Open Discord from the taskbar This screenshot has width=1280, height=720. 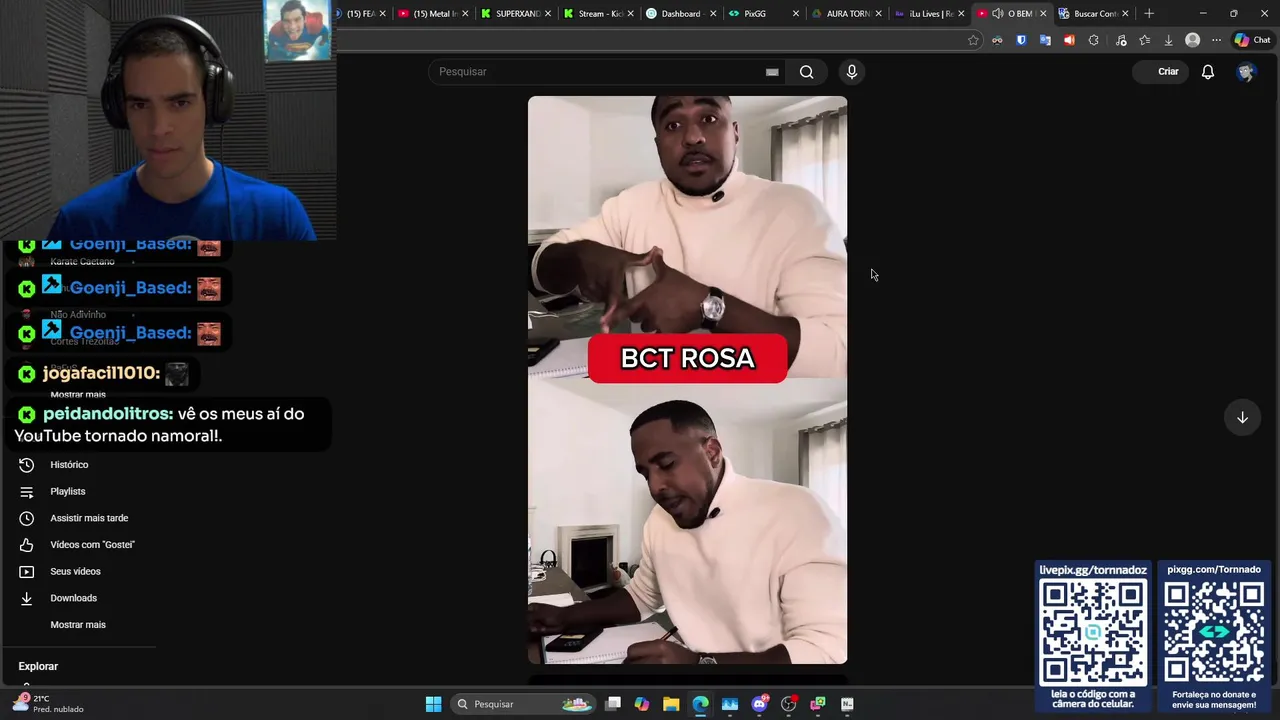coord(759,704)
